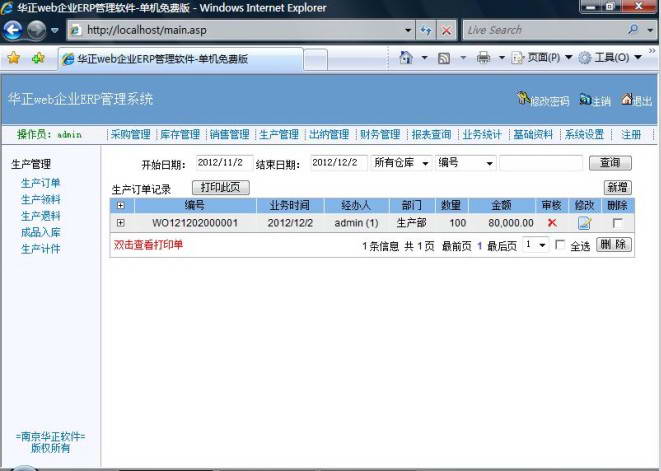
Task: Click the 新增 add button
Action: coord(618,187)
